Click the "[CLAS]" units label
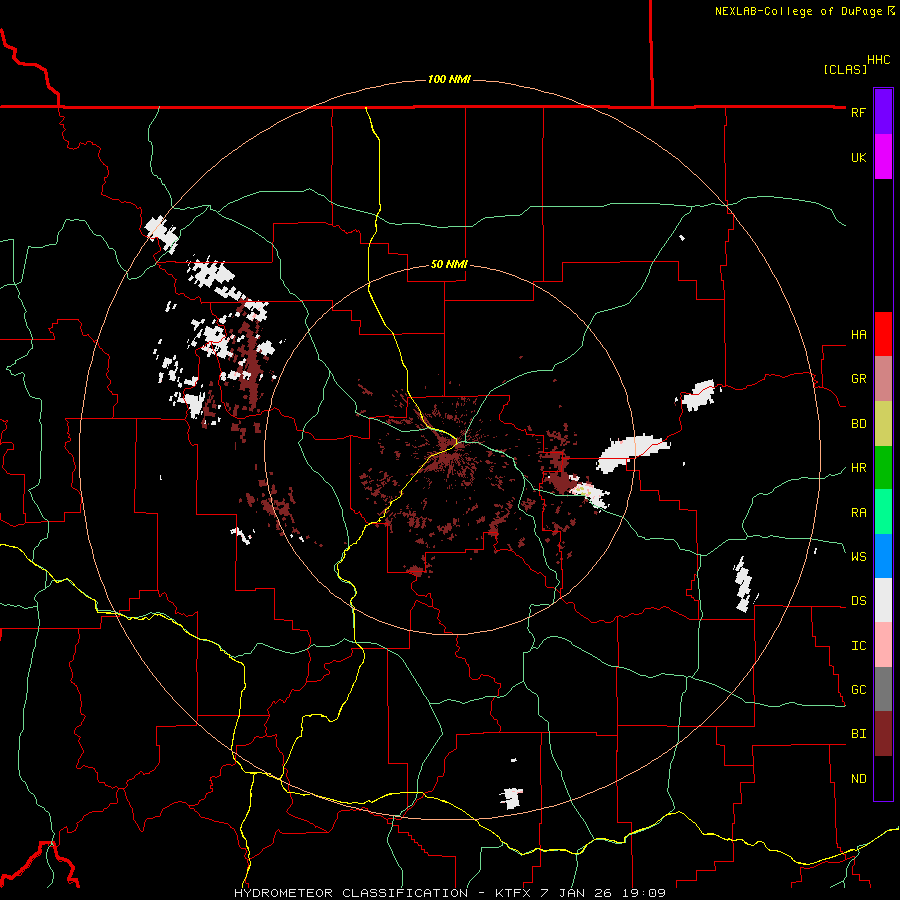The height and width of the screenshot is (900, 900). pyautogui.click(x=845, y=69)
